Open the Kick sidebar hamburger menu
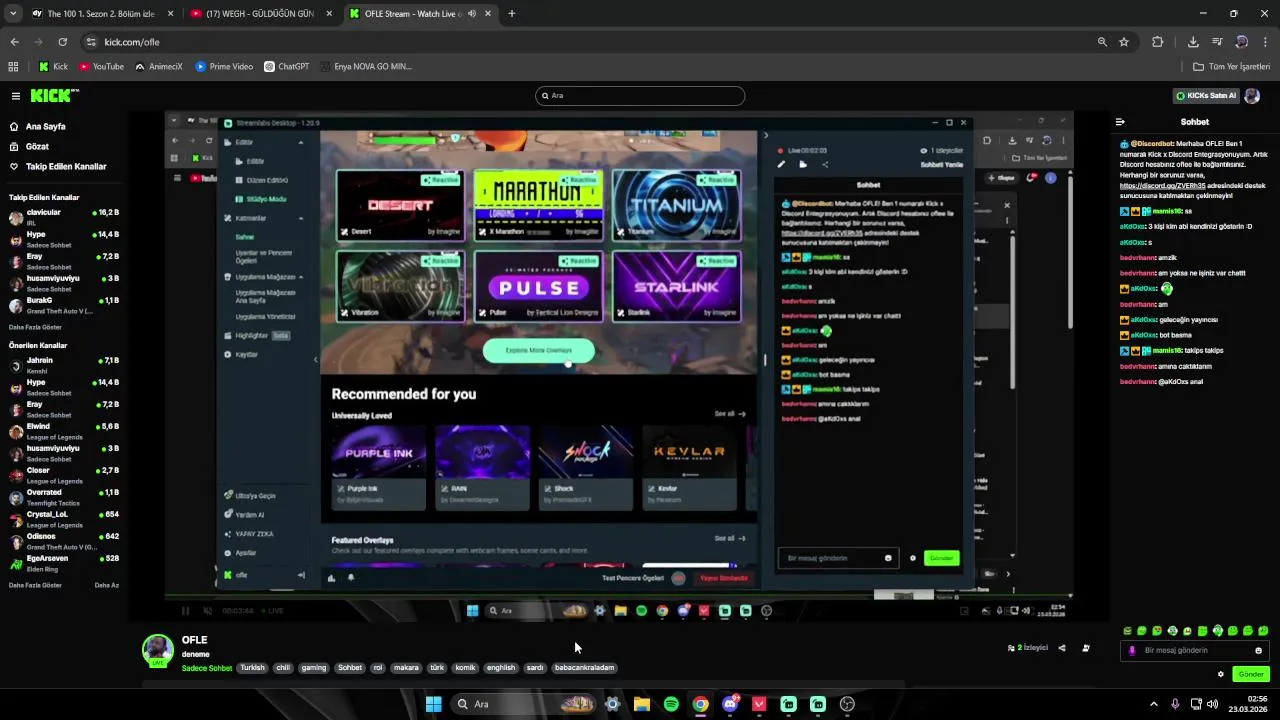The width and height of the screenshot is (1280, 720). coord(15,96)
